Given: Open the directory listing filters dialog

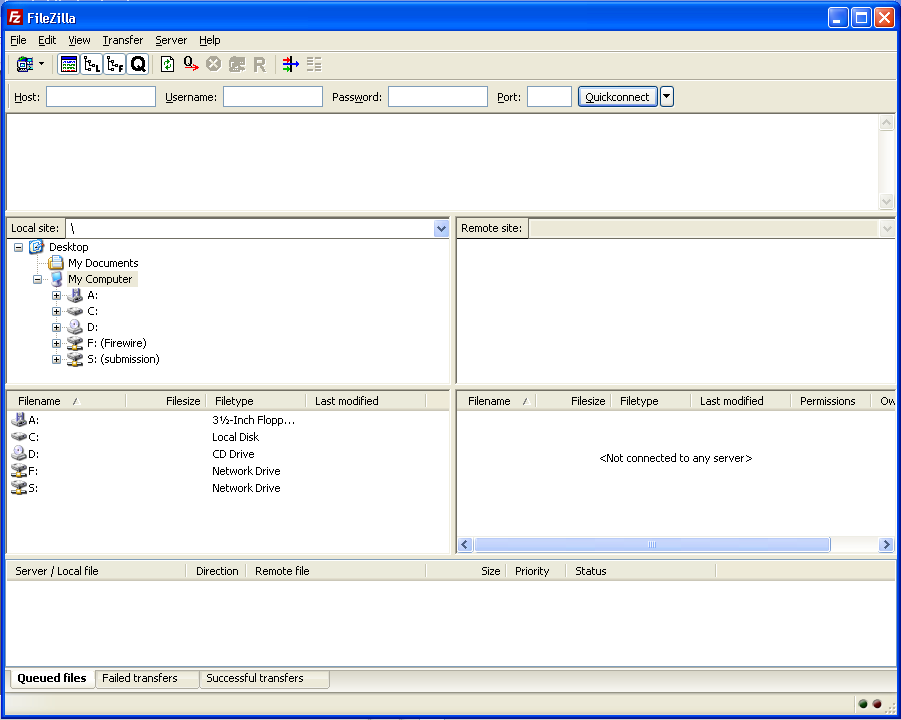Looking at the screenshot, I should tap(291, 64).
